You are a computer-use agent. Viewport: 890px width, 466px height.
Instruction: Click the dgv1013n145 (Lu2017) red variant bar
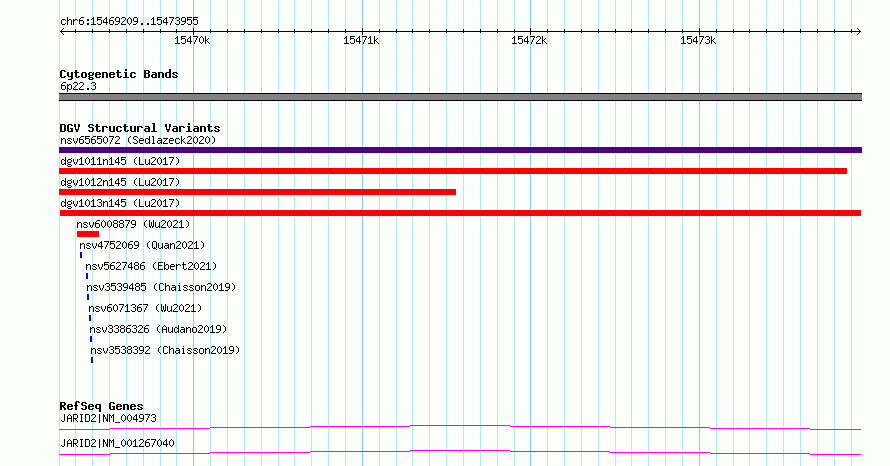pyautogui.click(x=460, y=213)
